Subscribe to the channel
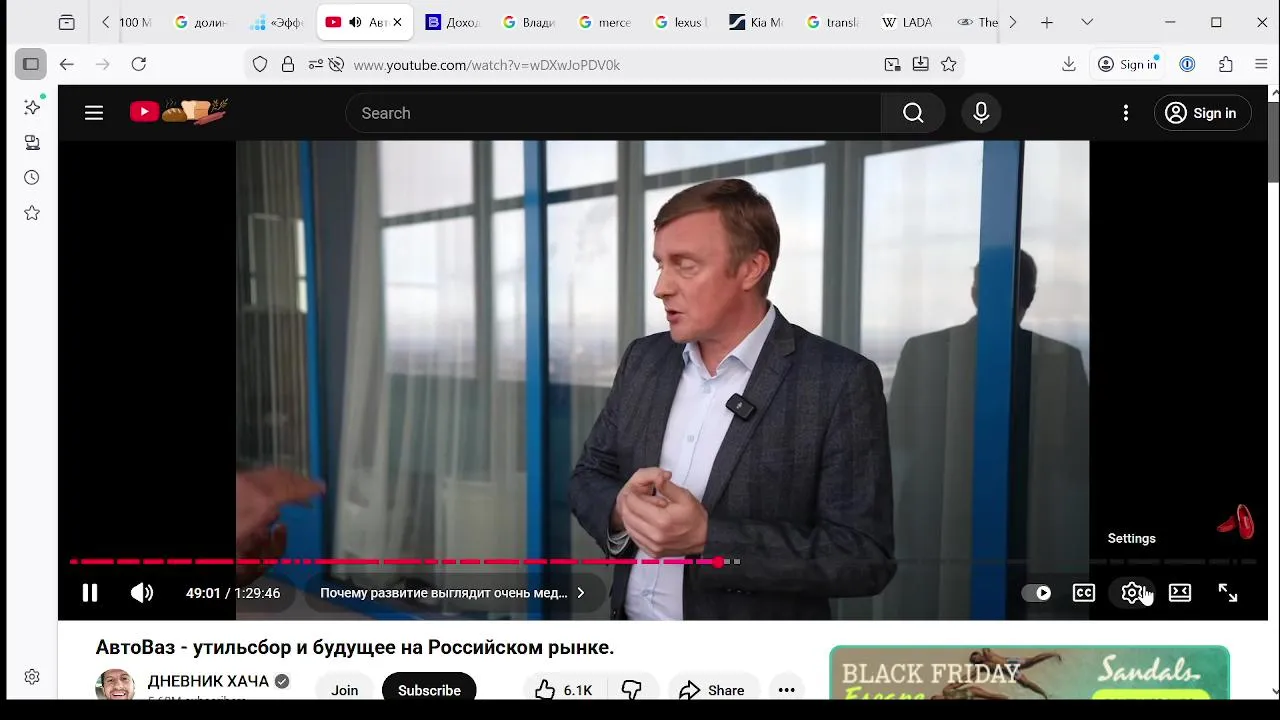The width and height of the screenshot is (1280, 720). click(429, 690)
